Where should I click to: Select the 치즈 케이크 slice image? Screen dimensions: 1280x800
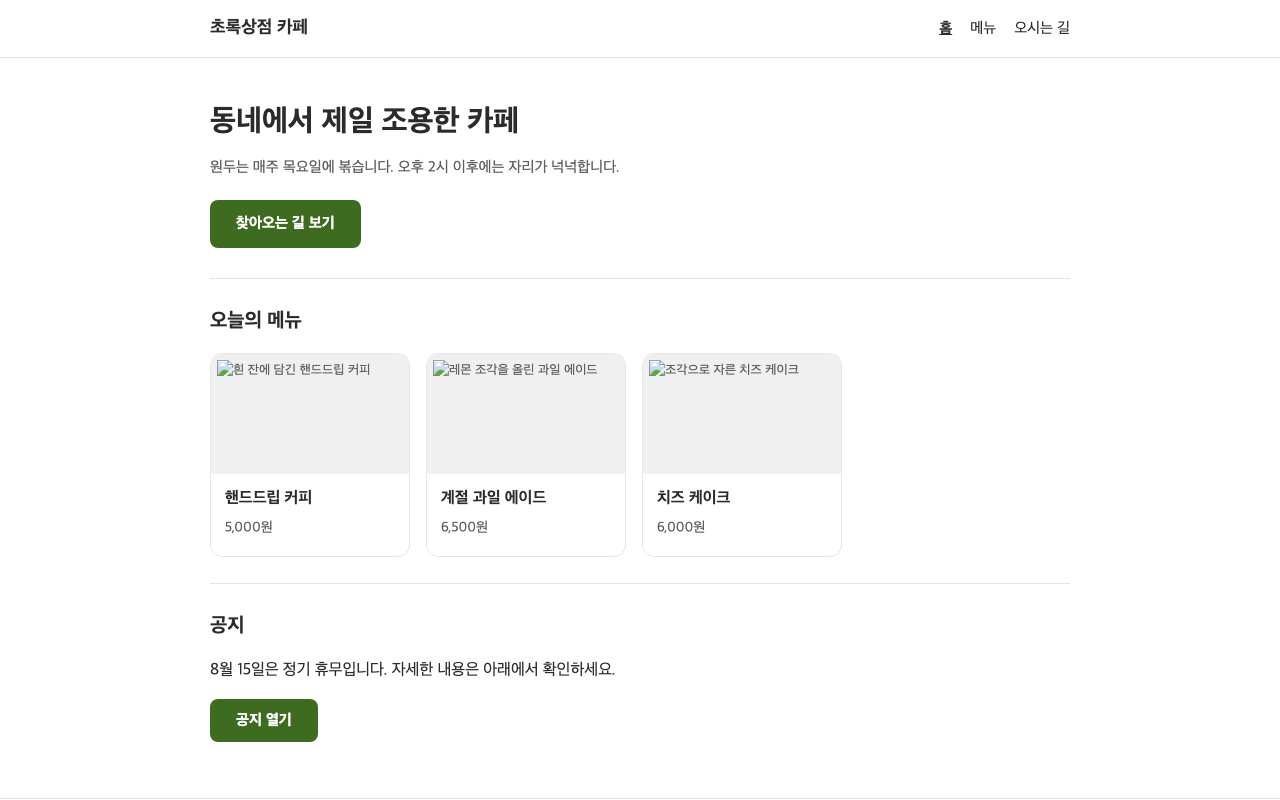pos(742,414)
